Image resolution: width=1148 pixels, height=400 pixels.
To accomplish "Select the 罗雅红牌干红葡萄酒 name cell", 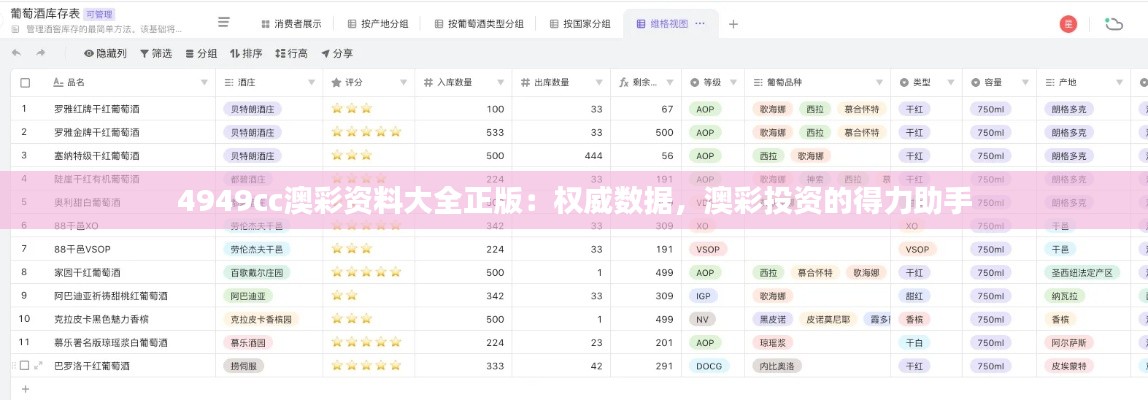I will coord(97,109).
